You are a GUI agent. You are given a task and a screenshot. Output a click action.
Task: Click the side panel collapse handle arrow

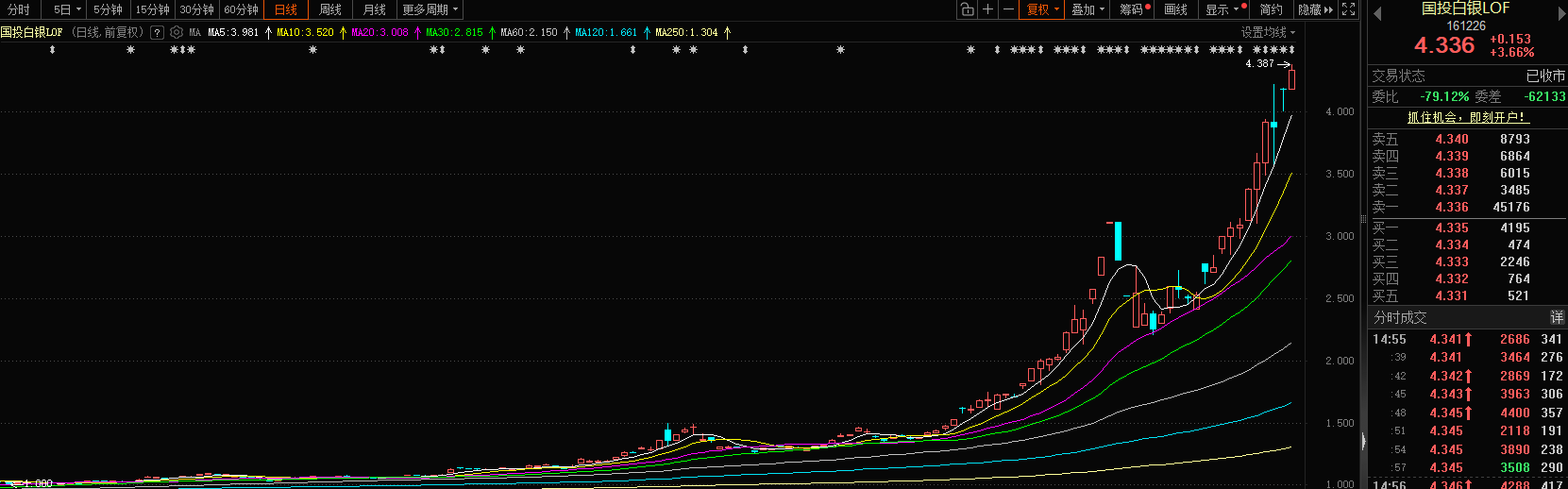tap(1363, 441)
